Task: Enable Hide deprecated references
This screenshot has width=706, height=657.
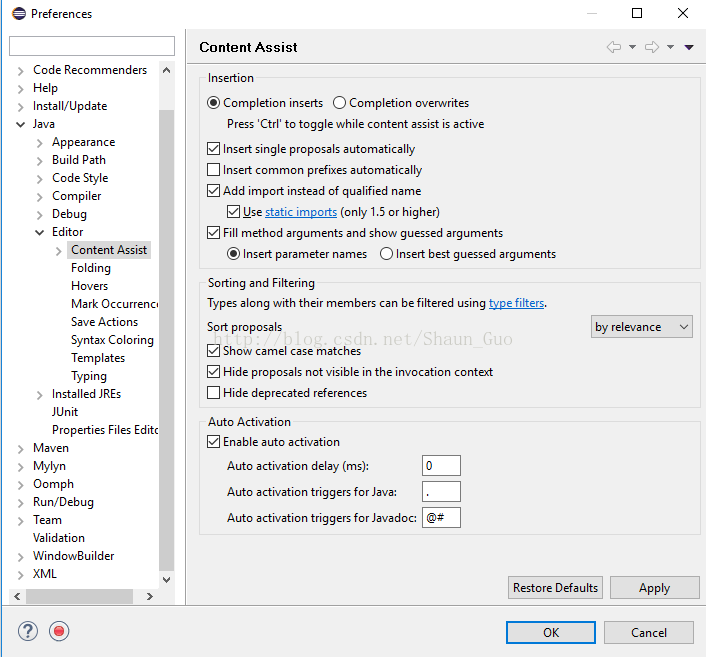Action: [x=213, y=393]
